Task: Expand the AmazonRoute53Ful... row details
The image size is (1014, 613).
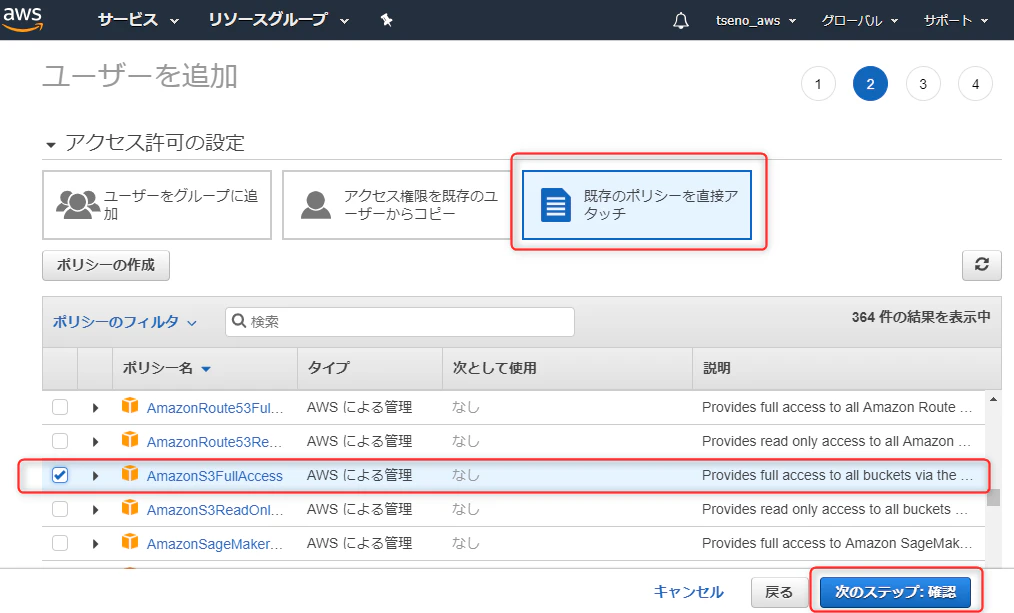Action: (x=95, y=407)
